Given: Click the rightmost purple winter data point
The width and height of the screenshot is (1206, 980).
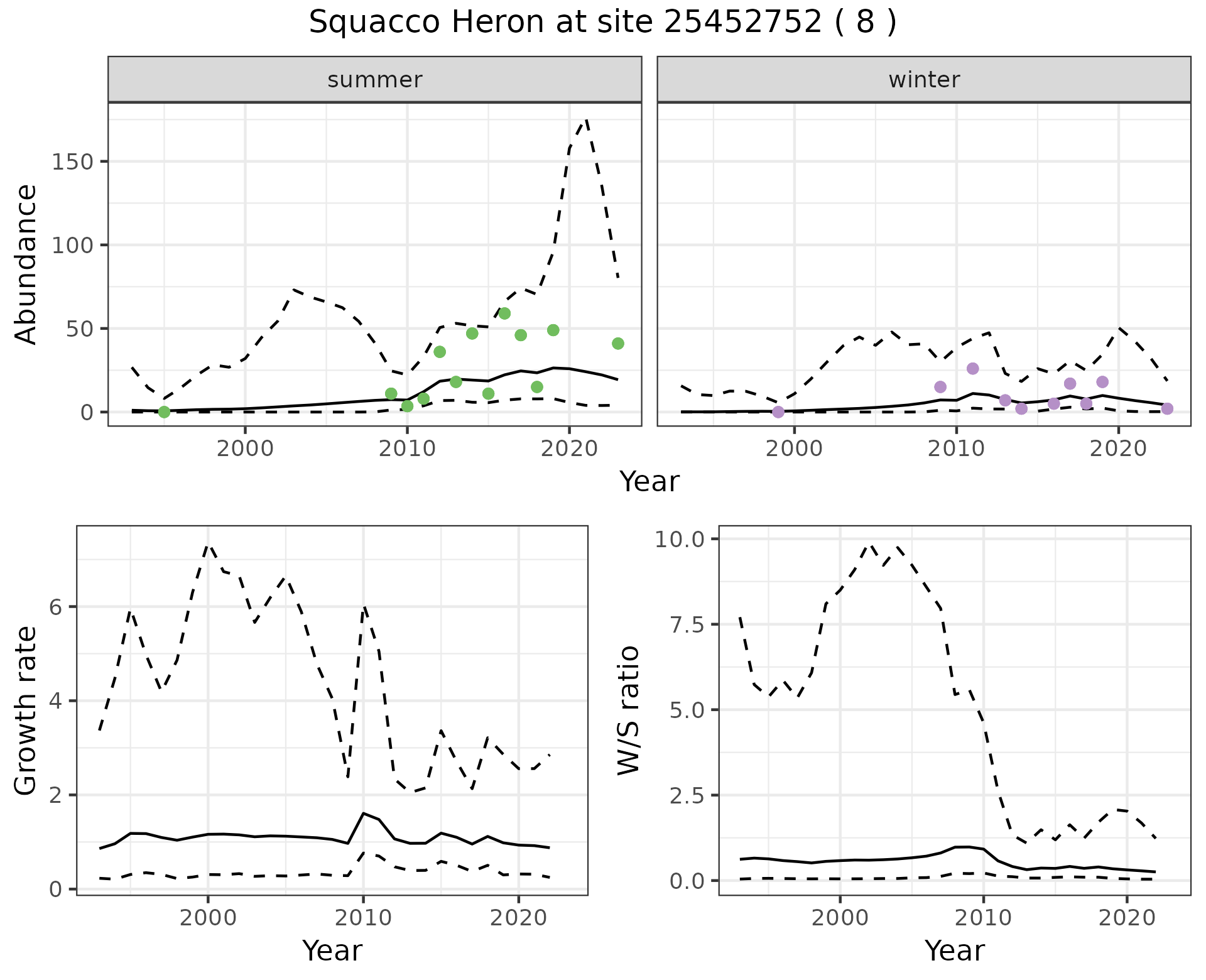Looking at the screenshot, I should [x=1168, y=409].
